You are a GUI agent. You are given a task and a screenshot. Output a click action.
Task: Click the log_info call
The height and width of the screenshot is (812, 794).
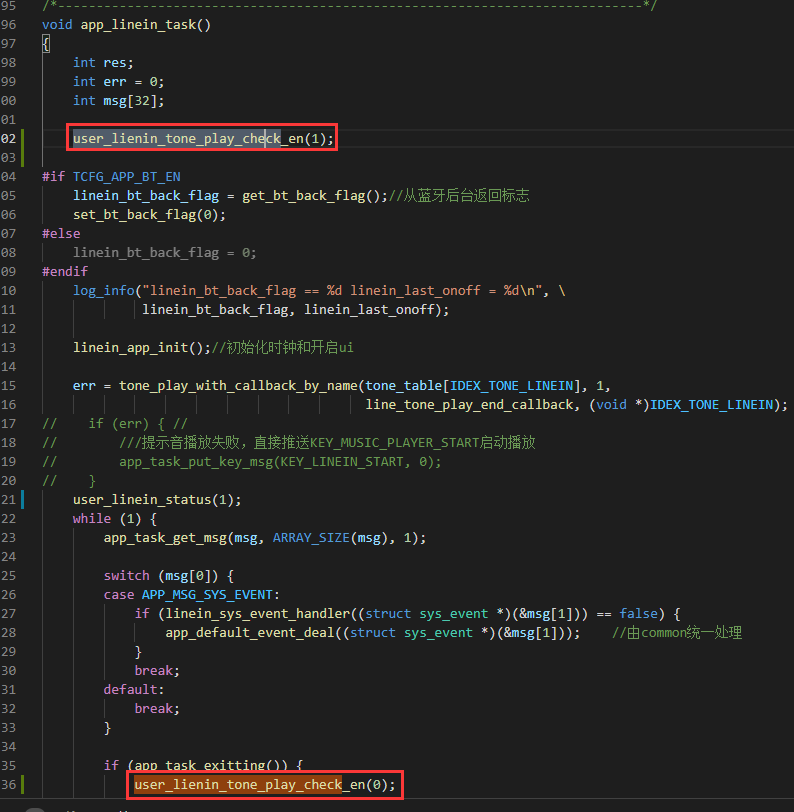(319, 291)
